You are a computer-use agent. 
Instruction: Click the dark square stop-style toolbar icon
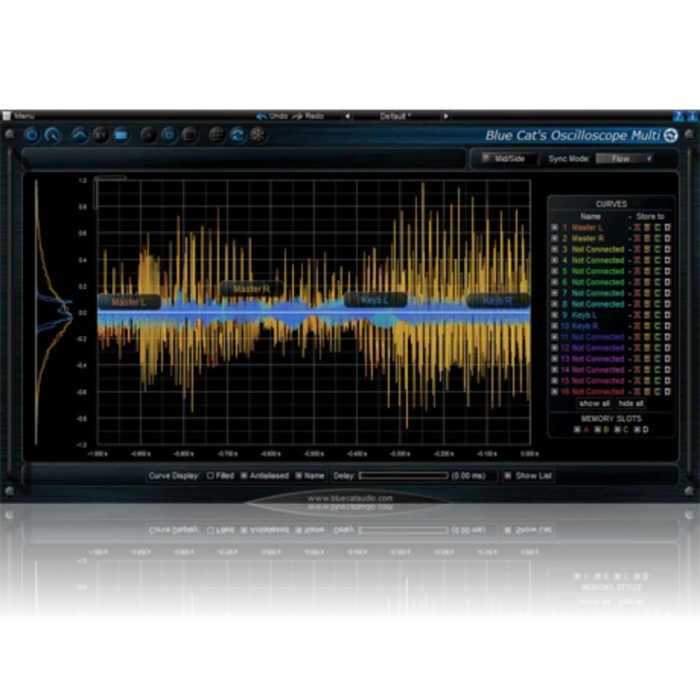(190, 135)
